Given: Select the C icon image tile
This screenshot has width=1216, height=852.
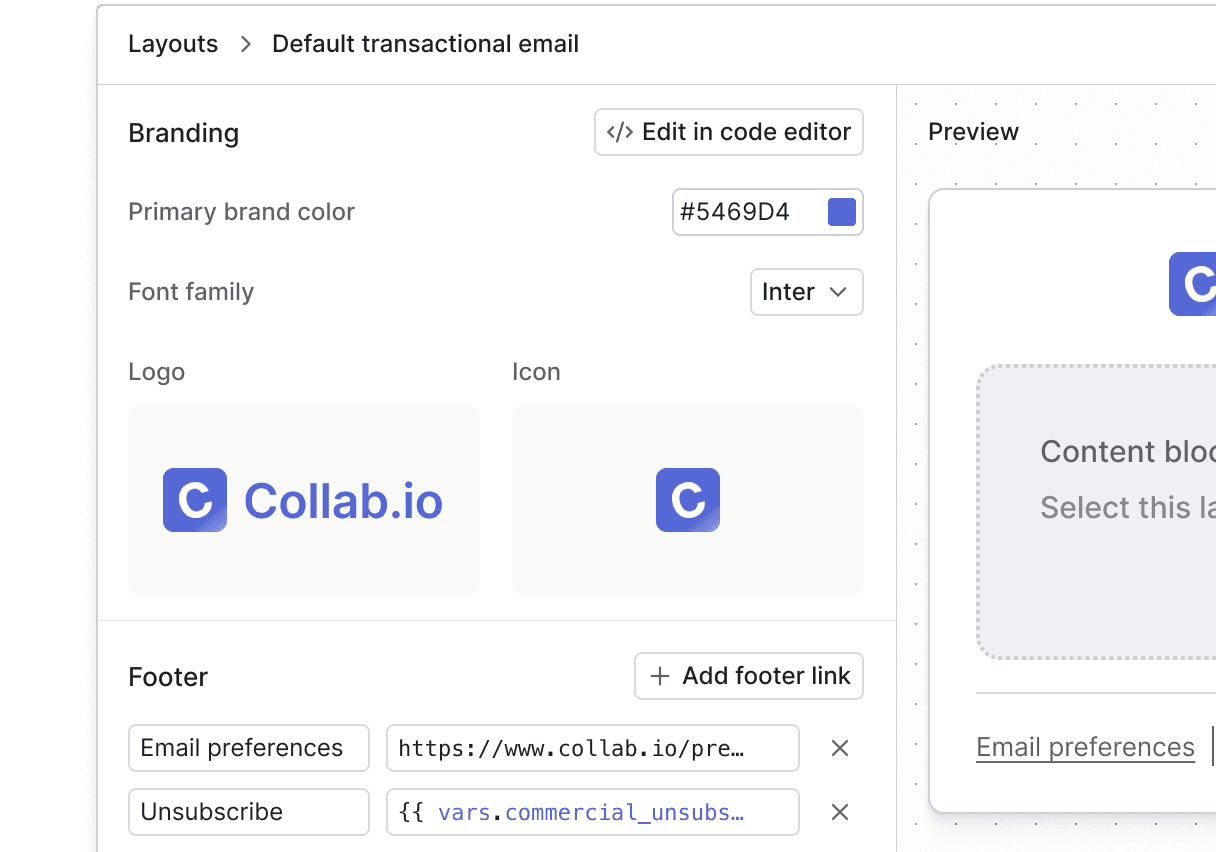Looking at the screenshot, I should point(687,500).
